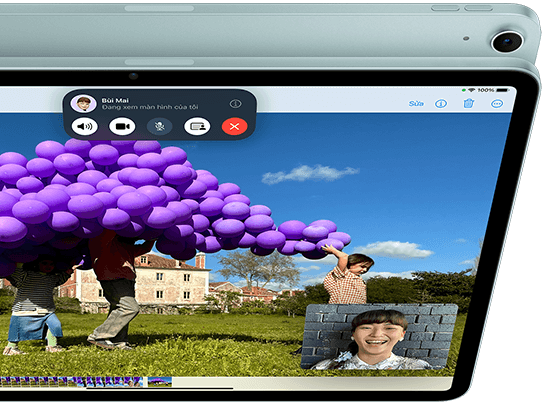
Task: Delete the photo with the trash icon
Action: (468, 103)
